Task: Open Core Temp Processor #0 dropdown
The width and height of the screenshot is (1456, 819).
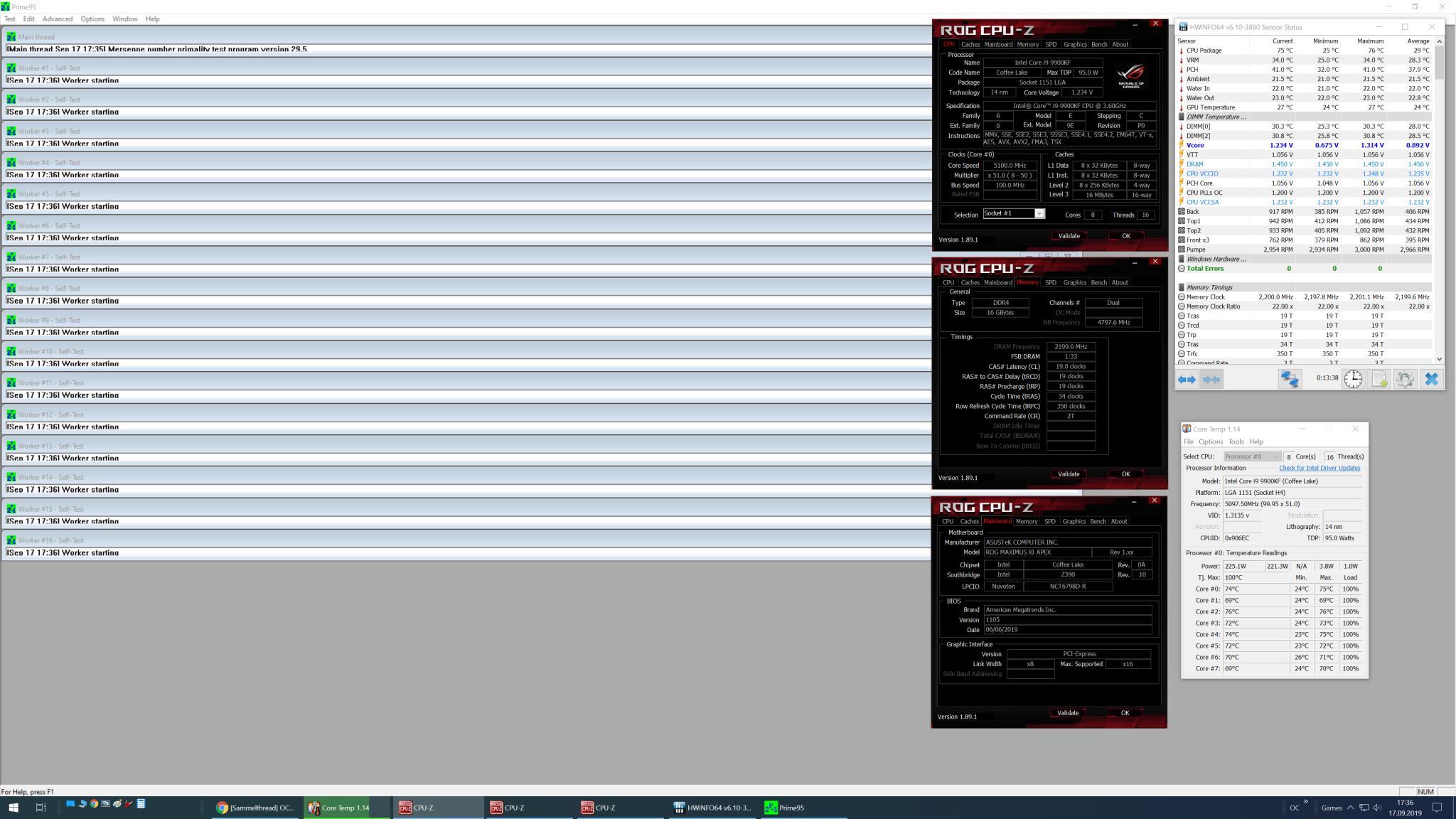Action: pos(1252,456)
